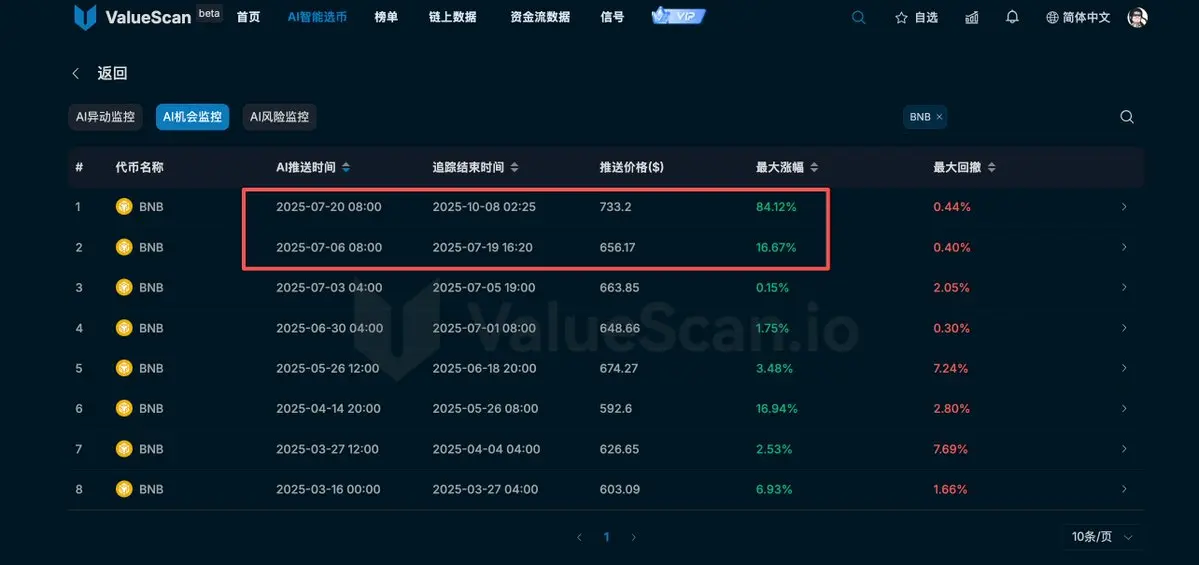Click 0.15% max gain value
The height and width of the screenshot is (565, 1199).
(774, 288)
